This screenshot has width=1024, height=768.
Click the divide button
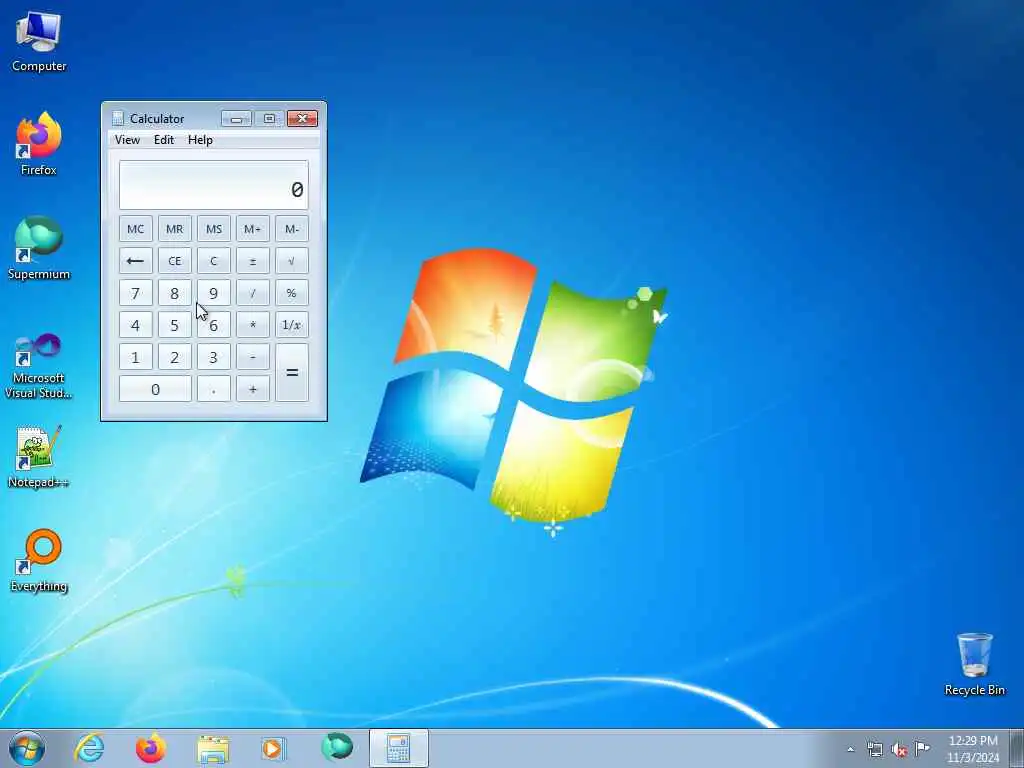pyautogui.click(x=253, y=293)
